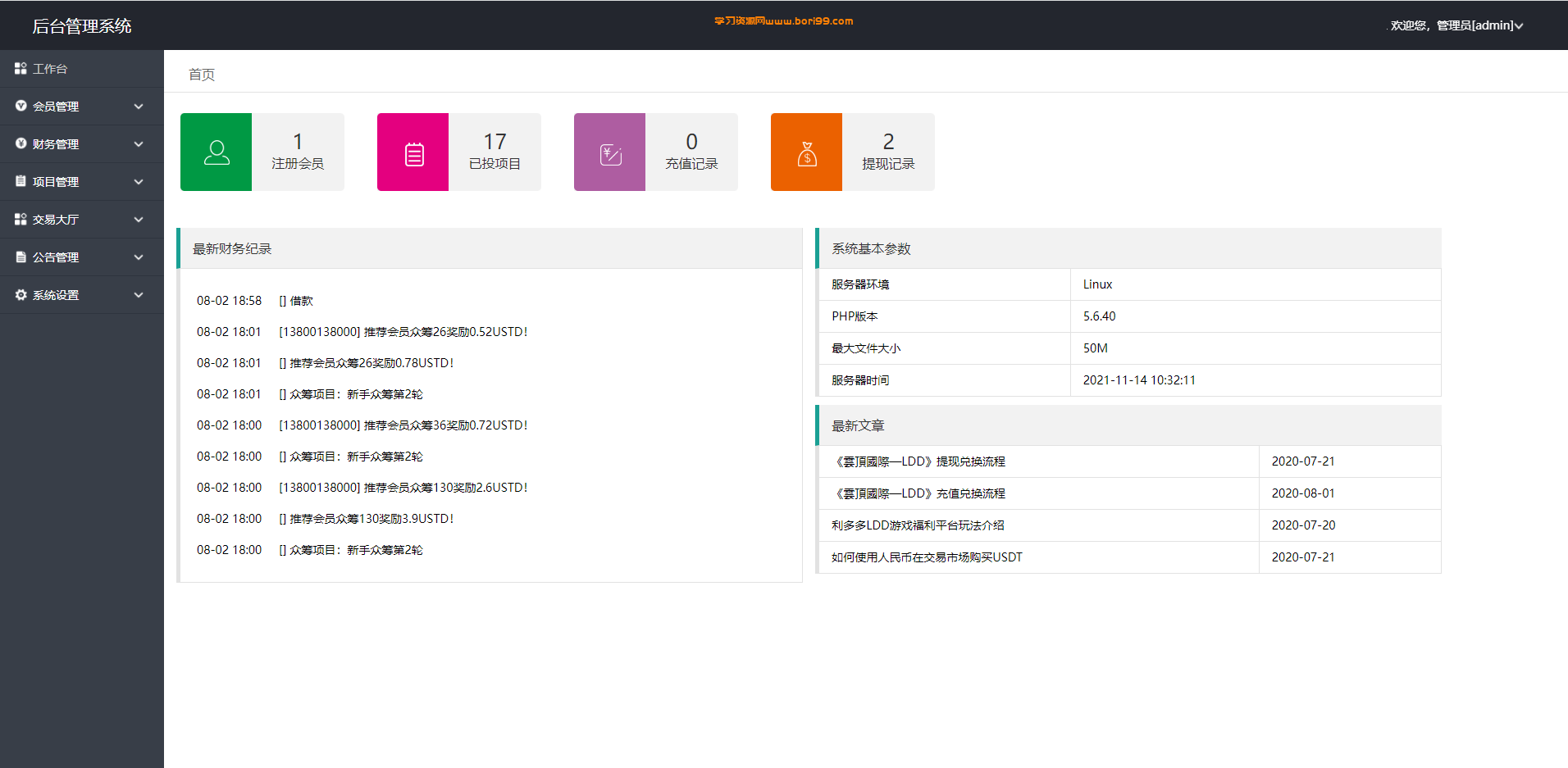Open the 系统设置 menu
Viewport: 1568px width, 768px height.
click(x=82, y=295)
